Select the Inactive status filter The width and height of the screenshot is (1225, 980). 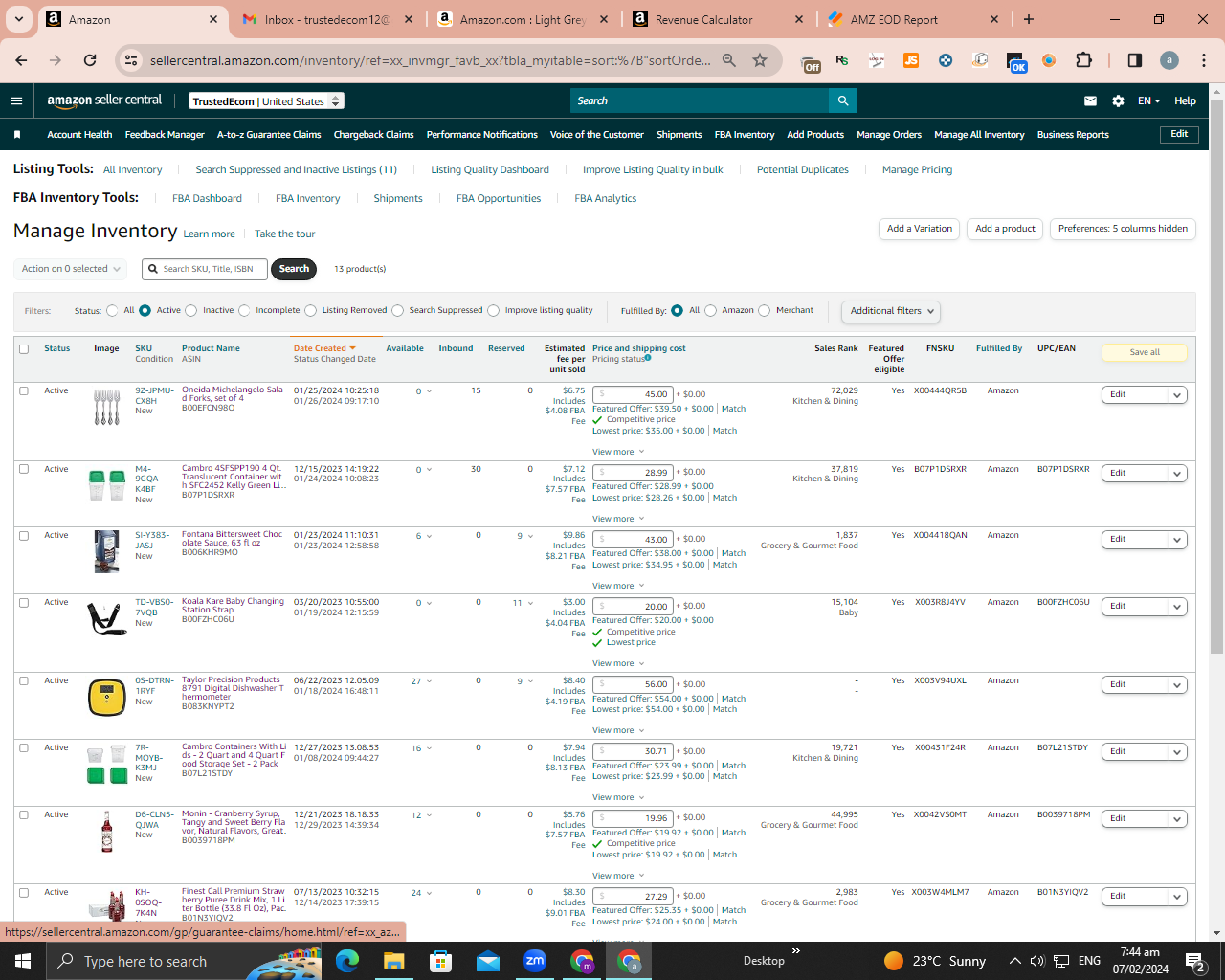[x=191, y=310]
